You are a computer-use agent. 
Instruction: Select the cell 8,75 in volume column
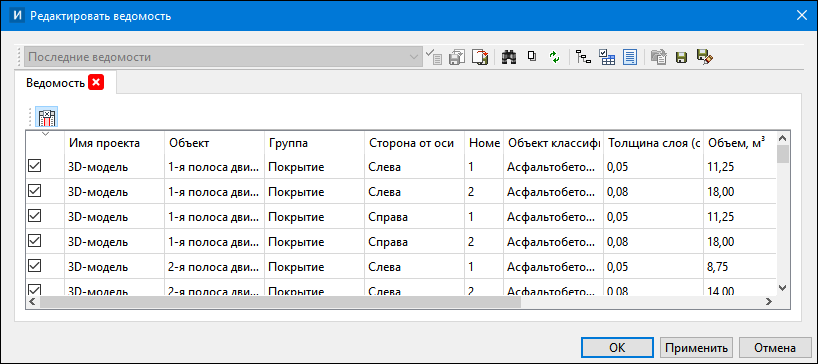coord(739,267)
